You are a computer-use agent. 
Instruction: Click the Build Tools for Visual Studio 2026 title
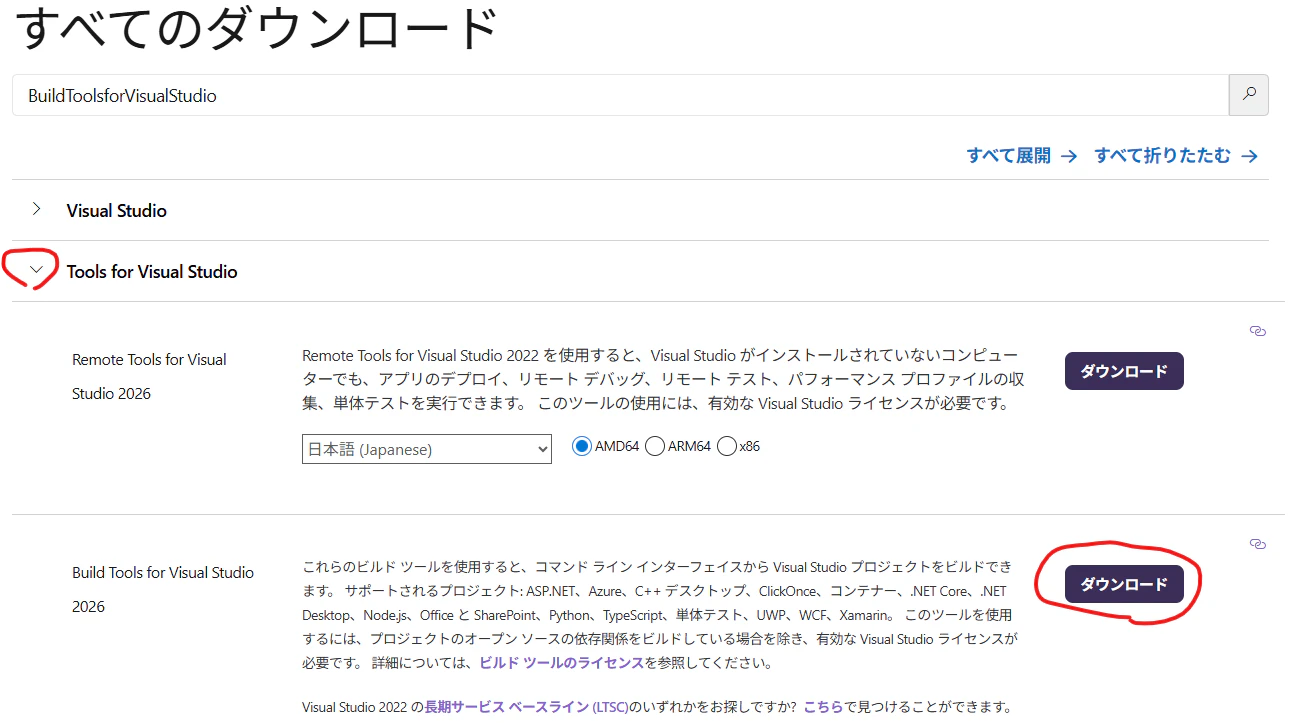pos(163,589)
